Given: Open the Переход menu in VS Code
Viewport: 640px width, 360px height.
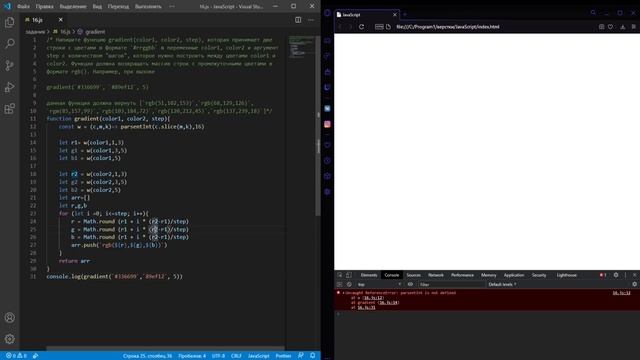Looking at the screenshot, I should click(x=118, y=7).
